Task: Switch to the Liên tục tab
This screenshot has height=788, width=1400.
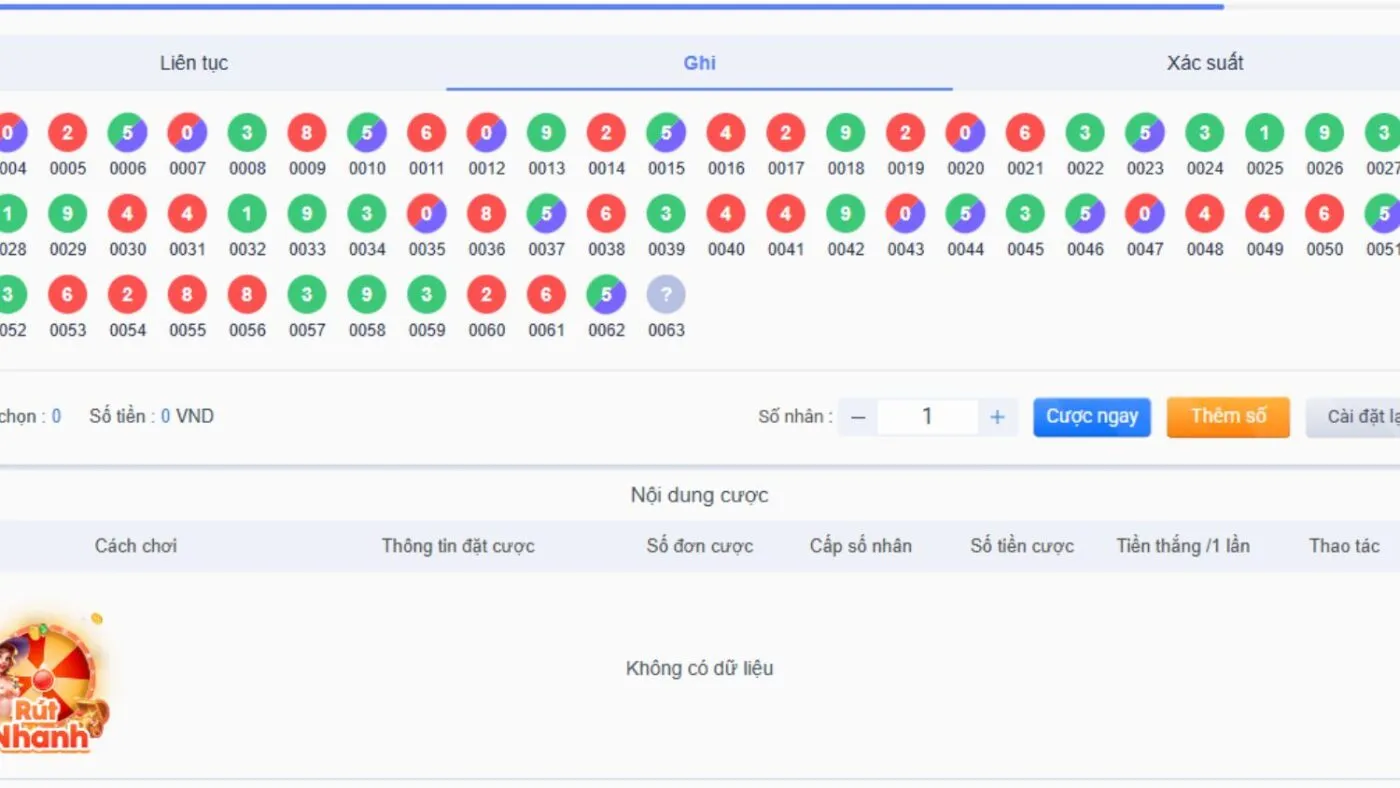Action: [x=194, y=62]
